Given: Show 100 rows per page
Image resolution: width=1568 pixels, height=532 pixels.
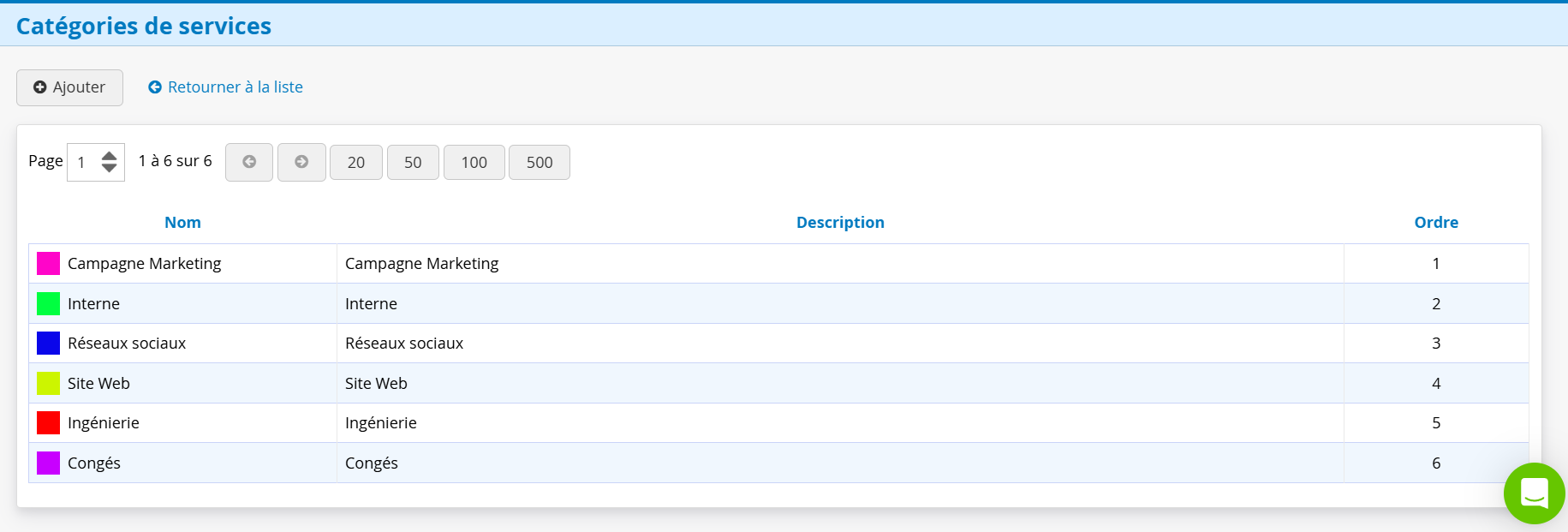Looking at the screenshot, I should [474, 163].
